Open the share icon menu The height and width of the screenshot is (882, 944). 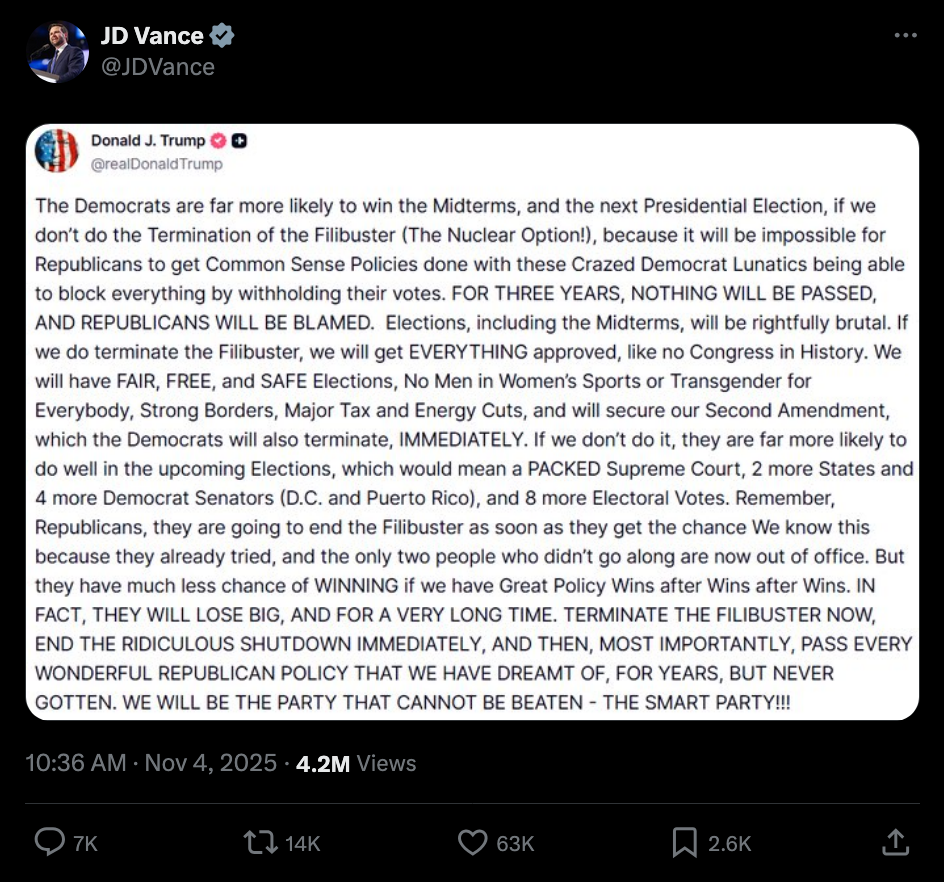coord(895,843)
